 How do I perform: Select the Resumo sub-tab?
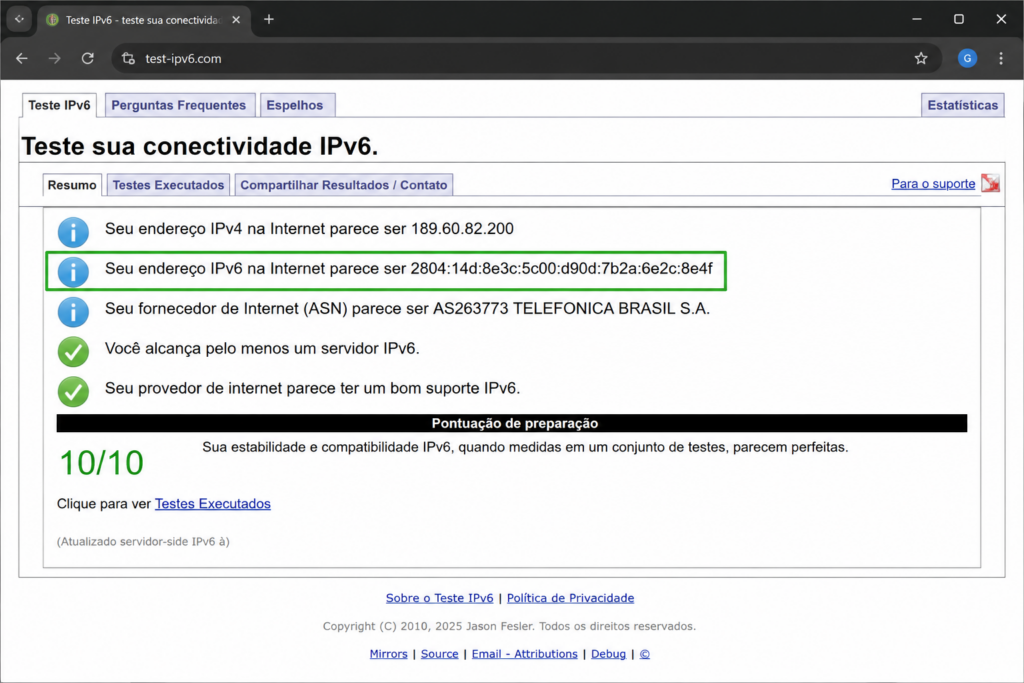(x=72, y=185)
